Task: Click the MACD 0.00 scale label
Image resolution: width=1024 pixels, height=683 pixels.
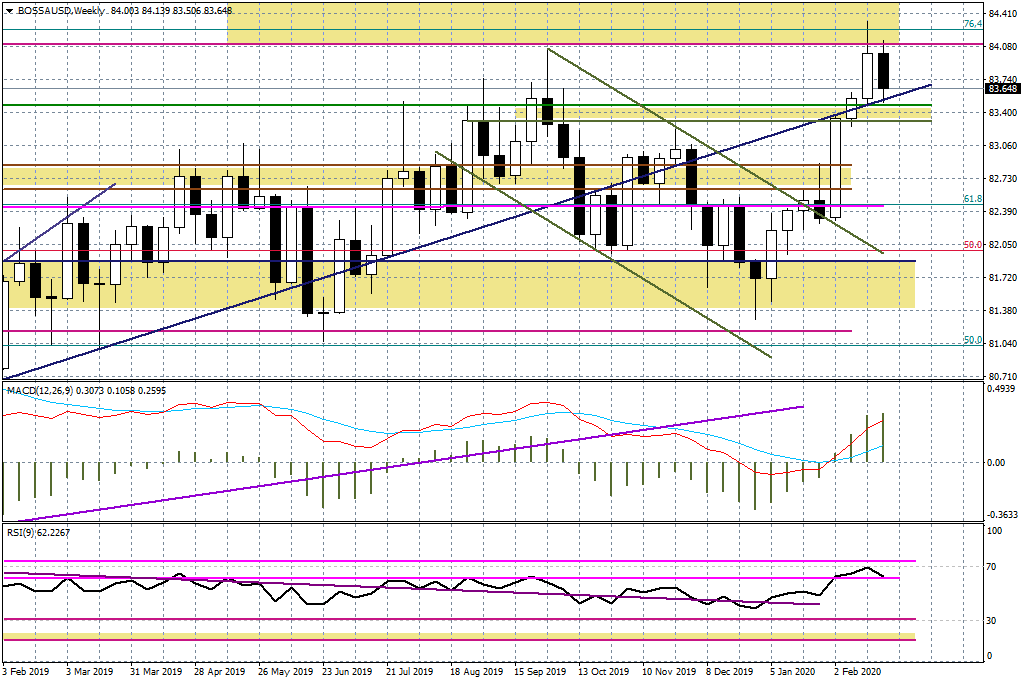Action: (x=996, y=463)
